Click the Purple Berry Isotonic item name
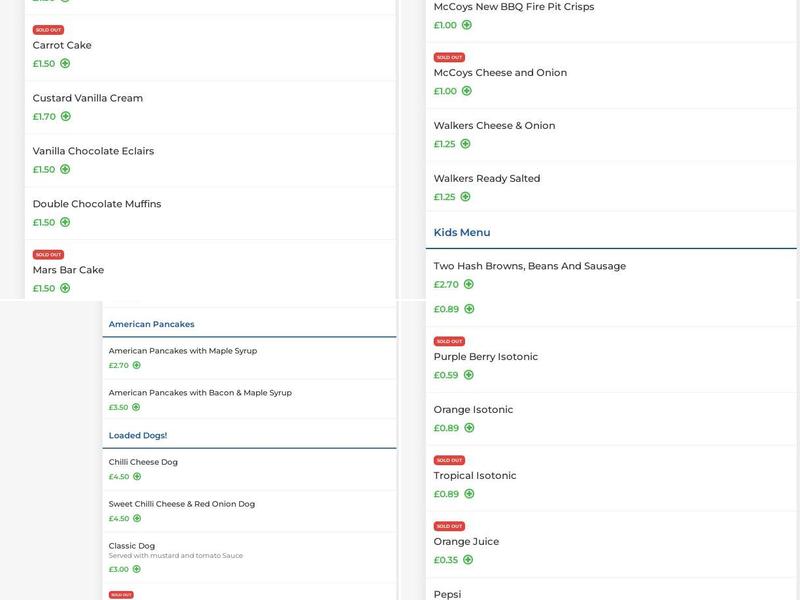Screen dimensions: 800x600 click(x=486, y=357)
